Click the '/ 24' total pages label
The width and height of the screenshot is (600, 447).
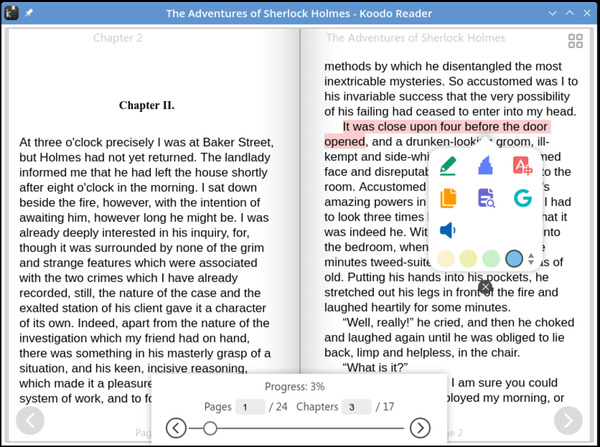[x=278, y=406]
